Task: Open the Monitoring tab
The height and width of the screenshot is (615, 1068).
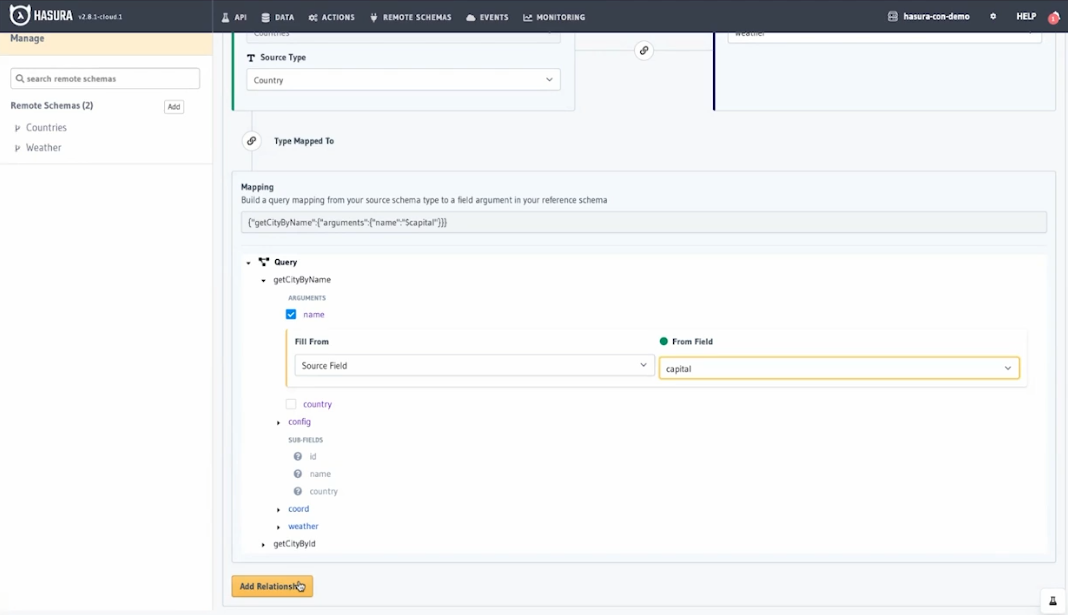Action: pyautogui.click(x=554, y=17)
